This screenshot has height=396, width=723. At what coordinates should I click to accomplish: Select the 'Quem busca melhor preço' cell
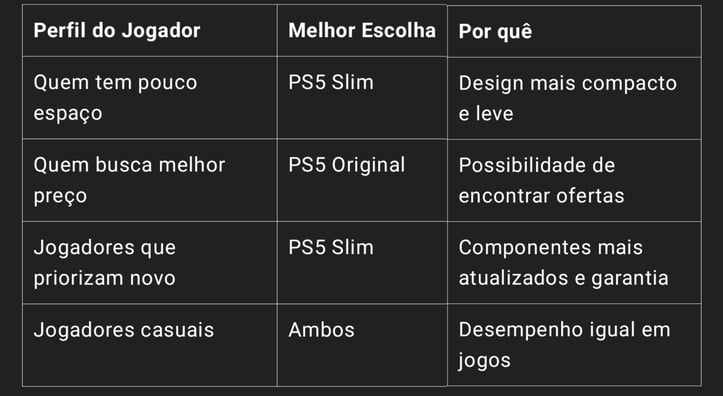click(x=149, y=180)
